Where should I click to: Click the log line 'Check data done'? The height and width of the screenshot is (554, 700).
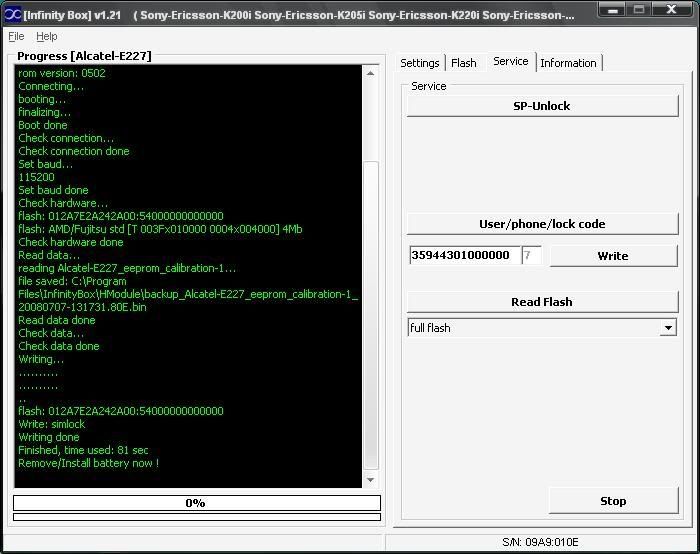click(x=59, y=346)
